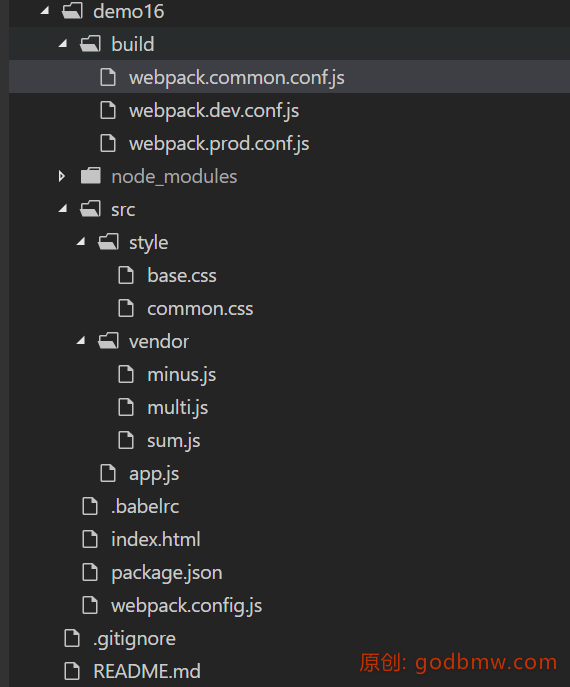Select the node_modules folder name
570x687 pixels.
click(x=174, y=177)
